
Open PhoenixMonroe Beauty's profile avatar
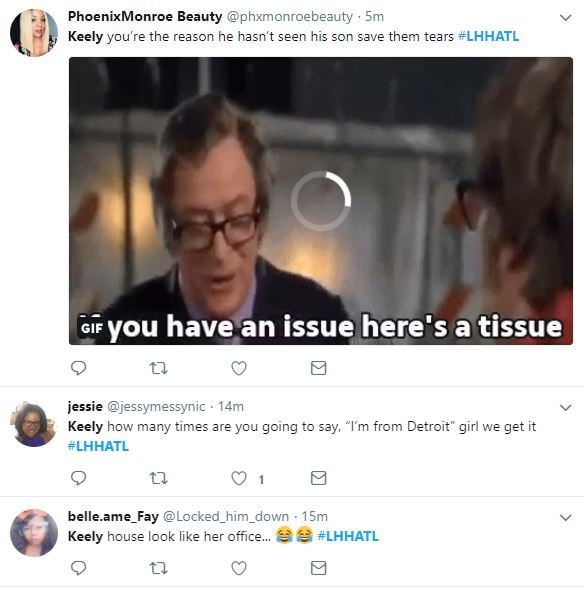(x=34, y=33)
